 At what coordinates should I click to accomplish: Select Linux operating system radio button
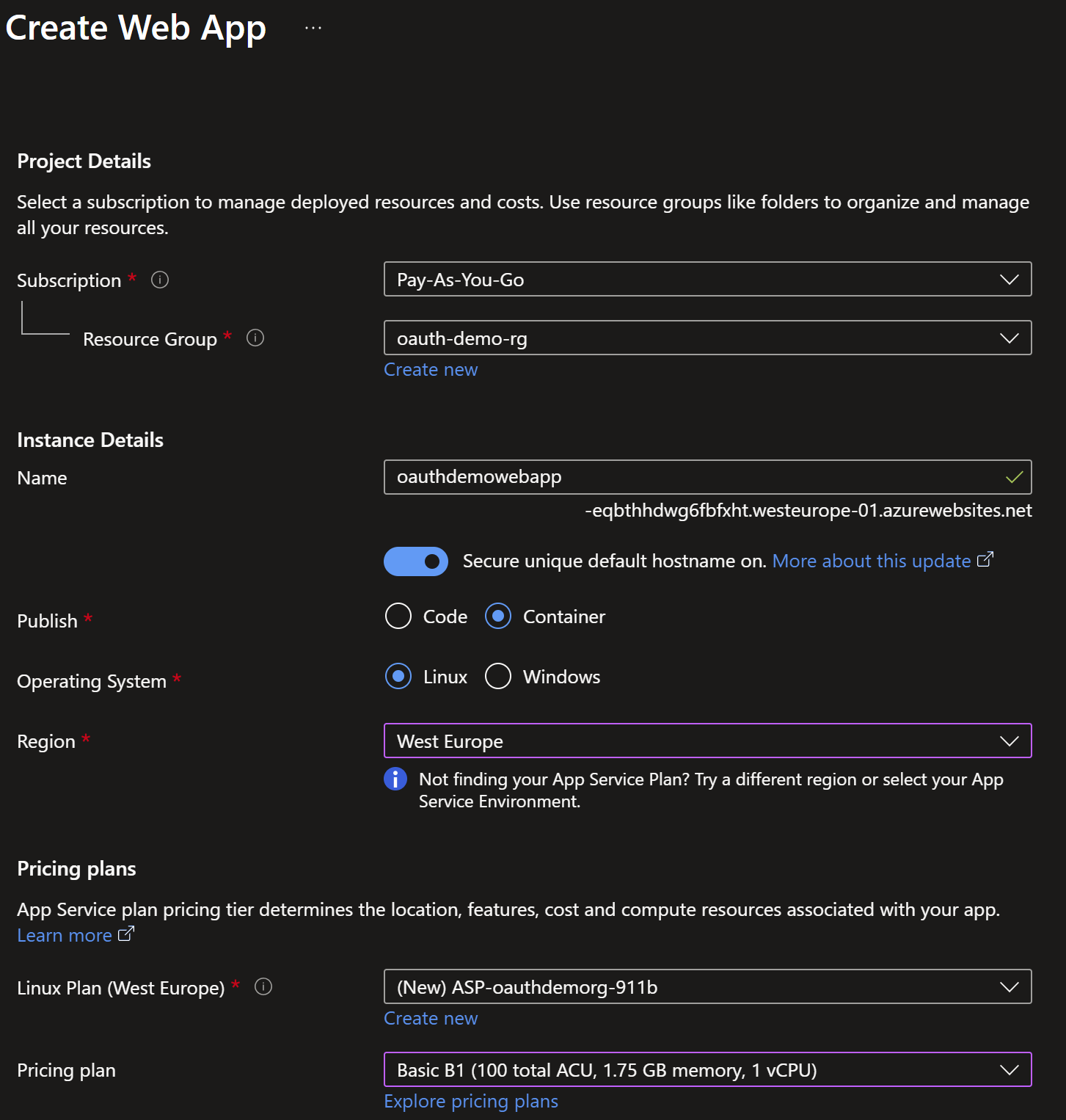click(x=398, y=676)
